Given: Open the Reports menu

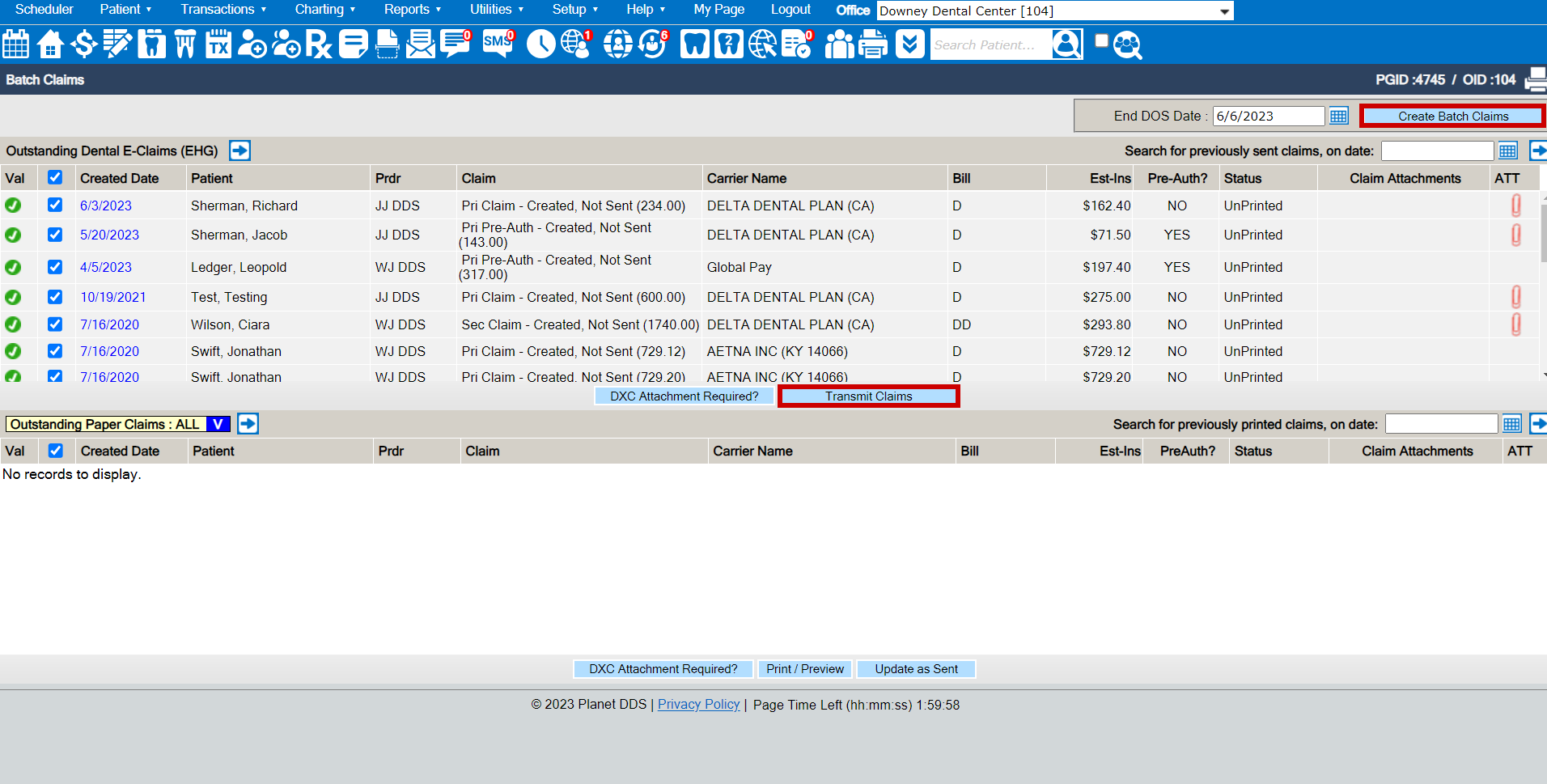Looking at the screenshot, I should (x=412, y=10).
